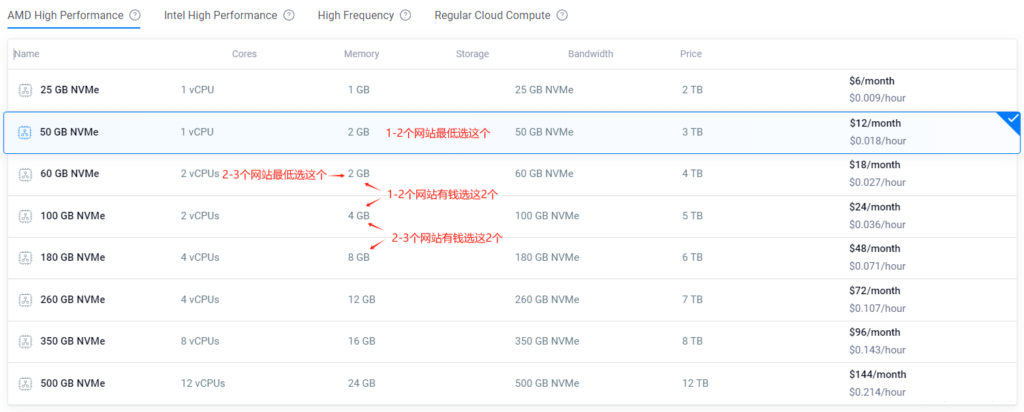
Task: Click the server icon for 60 GB NVMe
Action: click(x=25, y=174)
